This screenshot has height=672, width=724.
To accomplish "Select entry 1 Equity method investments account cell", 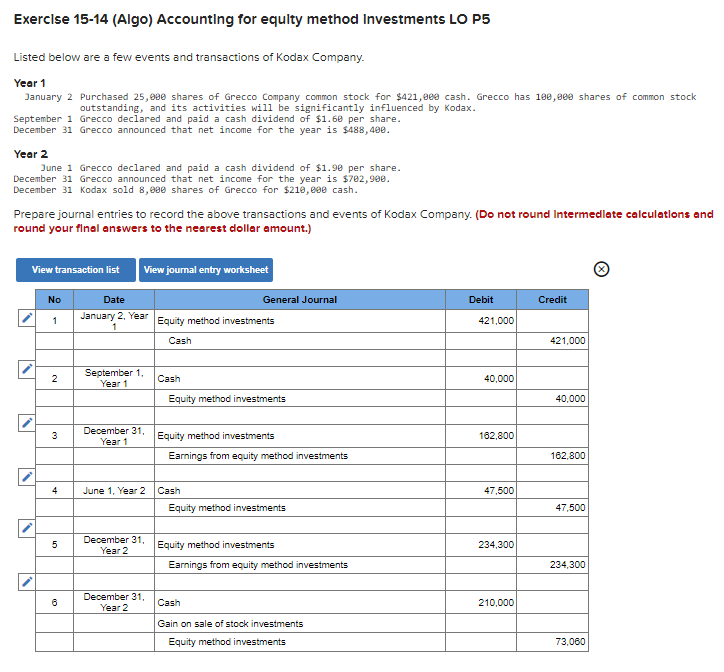I will (x=300, y=321).
